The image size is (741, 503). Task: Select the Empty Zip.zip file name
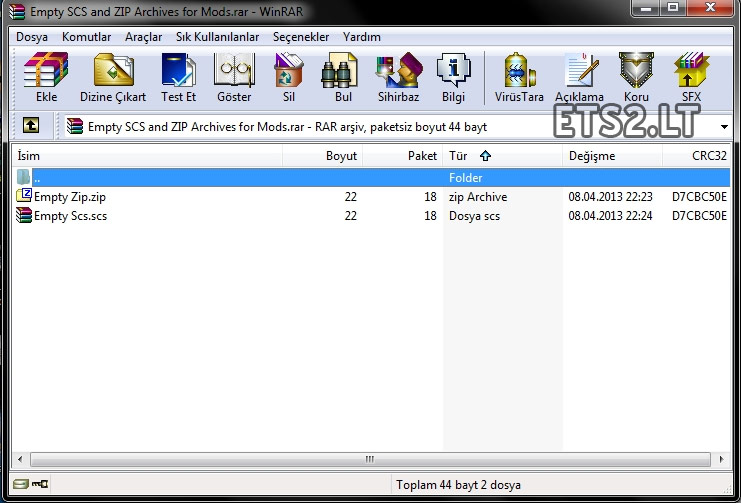(x=70, y=197)
